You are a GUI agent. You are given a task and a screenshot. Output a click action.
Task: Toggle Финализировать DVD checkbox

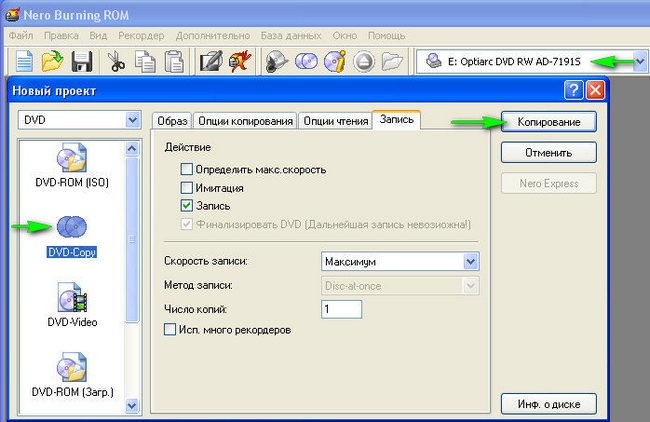pos(187,224)
